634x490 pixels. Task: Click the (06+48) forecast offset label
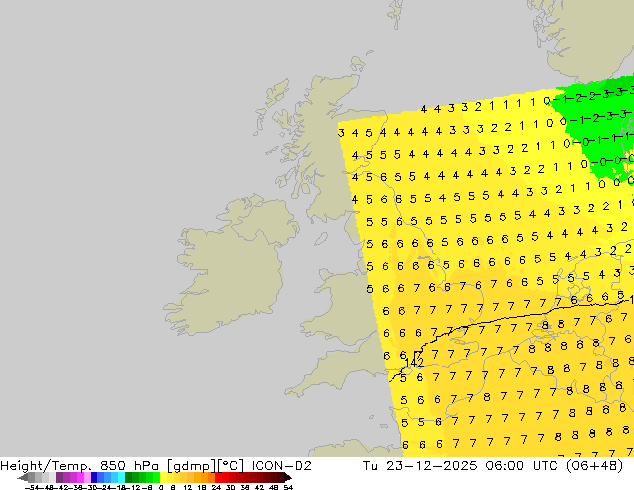tap(594, 466)
